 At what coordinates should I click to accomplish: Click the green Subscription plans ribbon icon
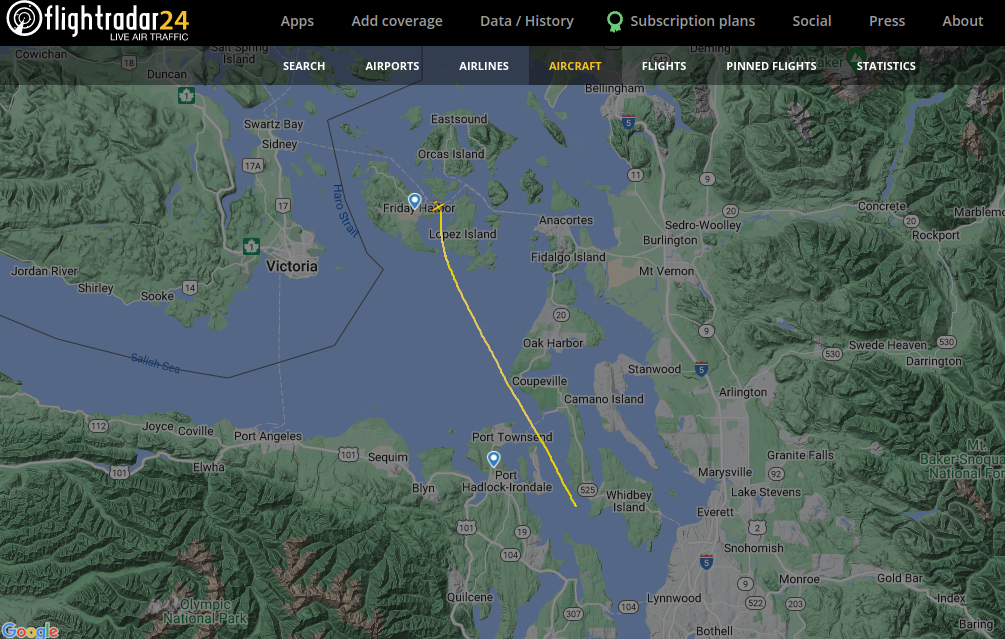[x=615, y=22]
